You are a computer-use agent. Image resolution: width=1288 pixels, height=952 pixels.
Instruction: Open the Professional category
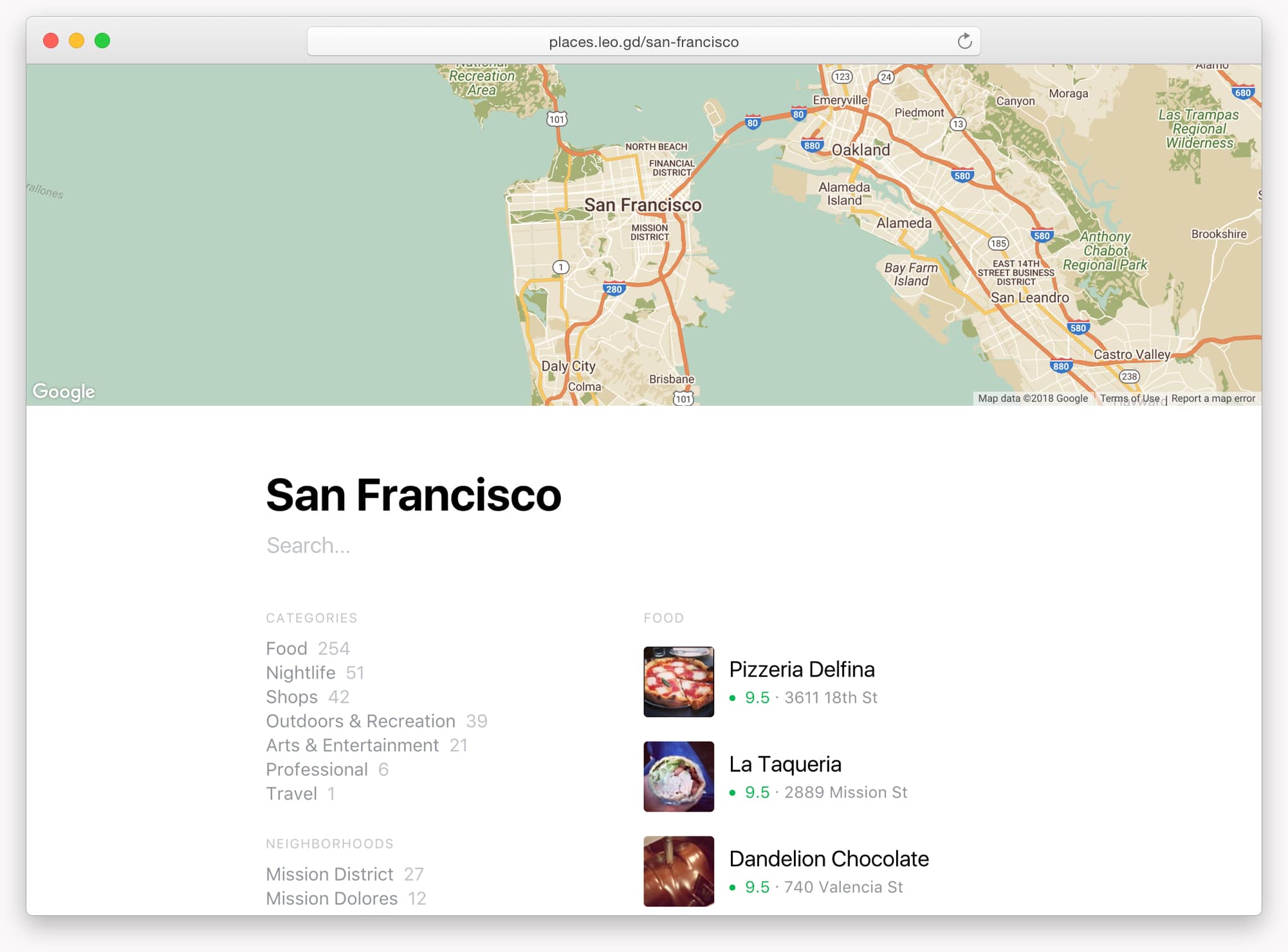[316, 769]
